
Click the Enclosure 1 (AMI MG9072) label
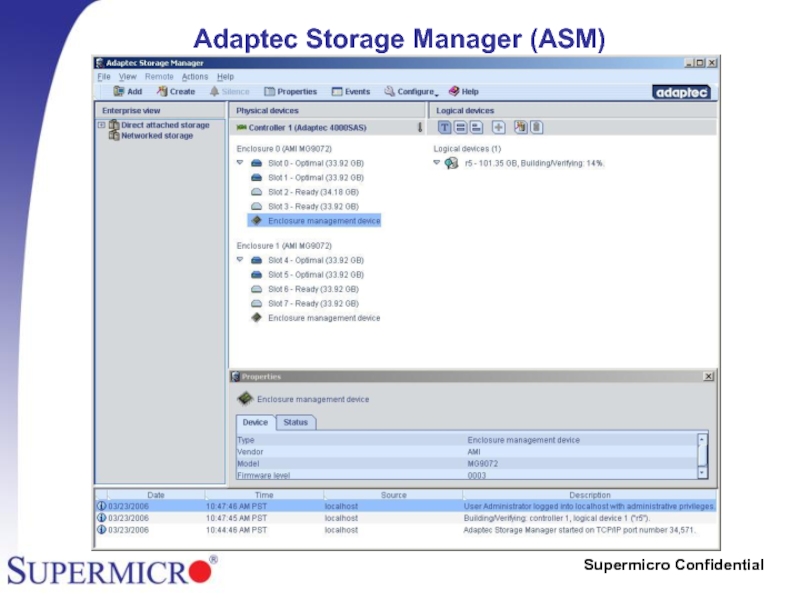click(284, 246)
